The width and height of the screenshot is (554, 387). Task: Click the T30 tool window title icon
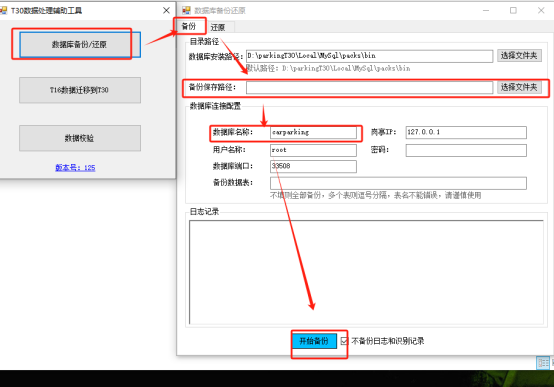(4, 11)
